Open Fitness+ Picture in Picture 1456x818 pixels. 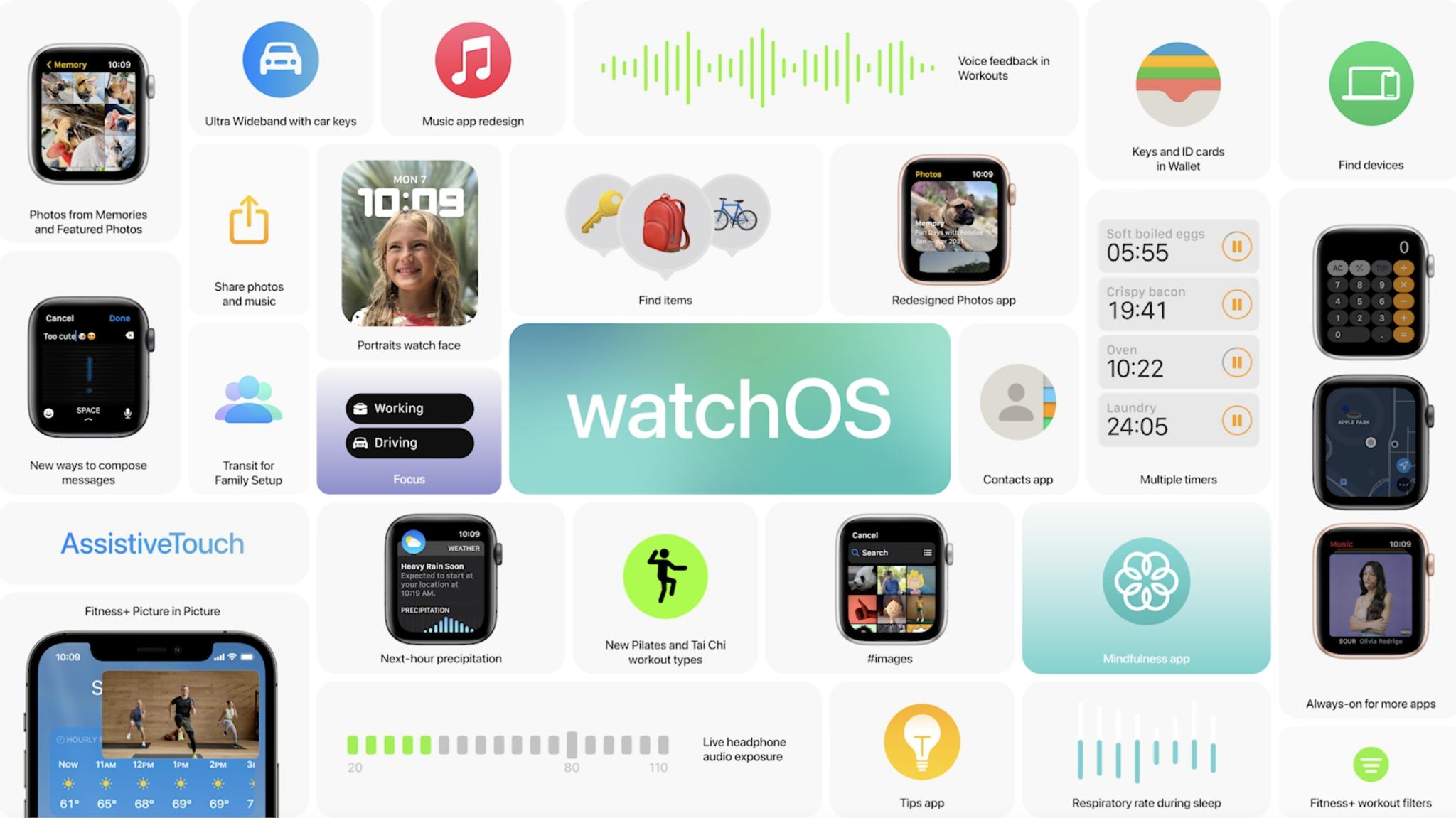(x=152, y=610)
